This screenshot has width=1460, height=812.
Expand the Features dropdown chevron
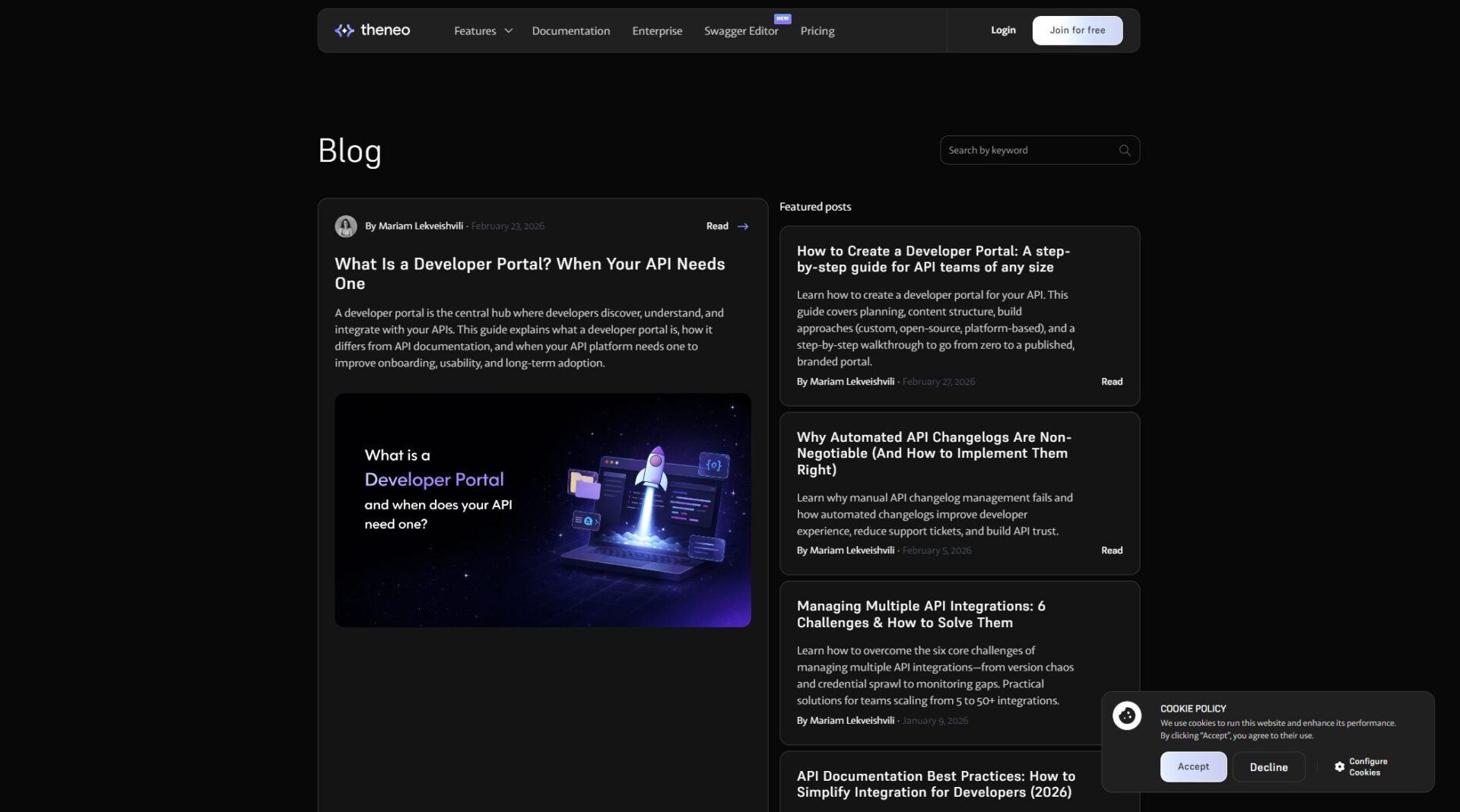[x=509, y=31]
